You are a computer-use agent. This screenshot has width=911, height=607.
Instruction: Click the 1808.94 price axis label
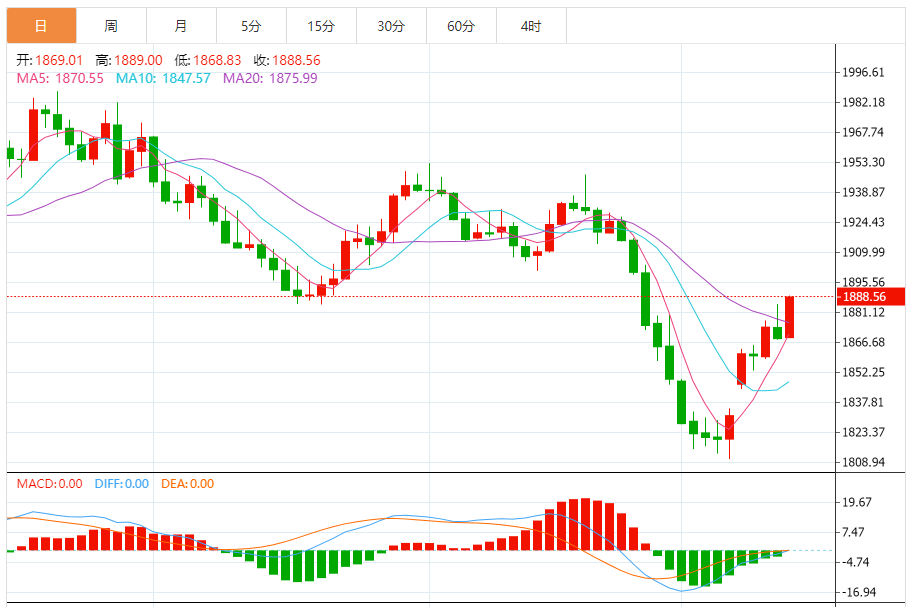click(863, 462)
